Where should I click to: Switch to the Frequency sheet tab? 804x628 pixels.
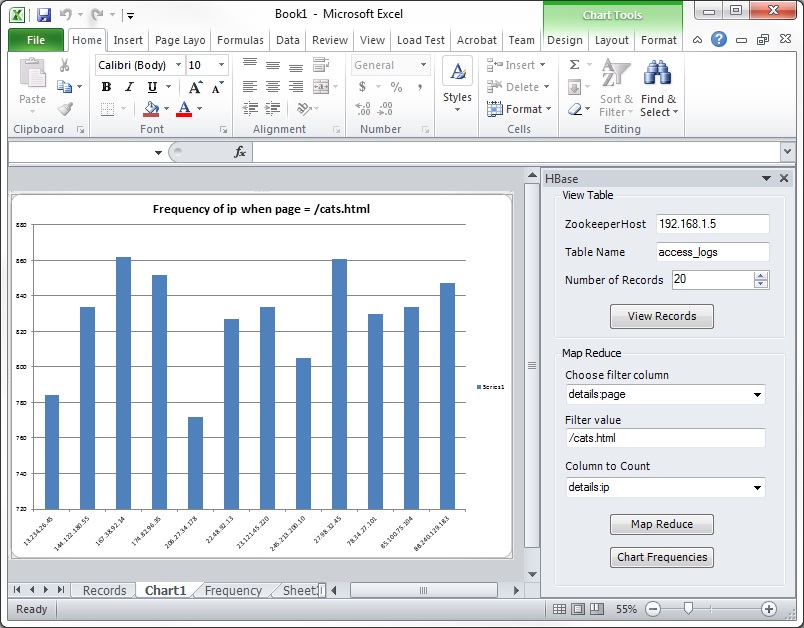pyautogui.click(x=233, y=591)
